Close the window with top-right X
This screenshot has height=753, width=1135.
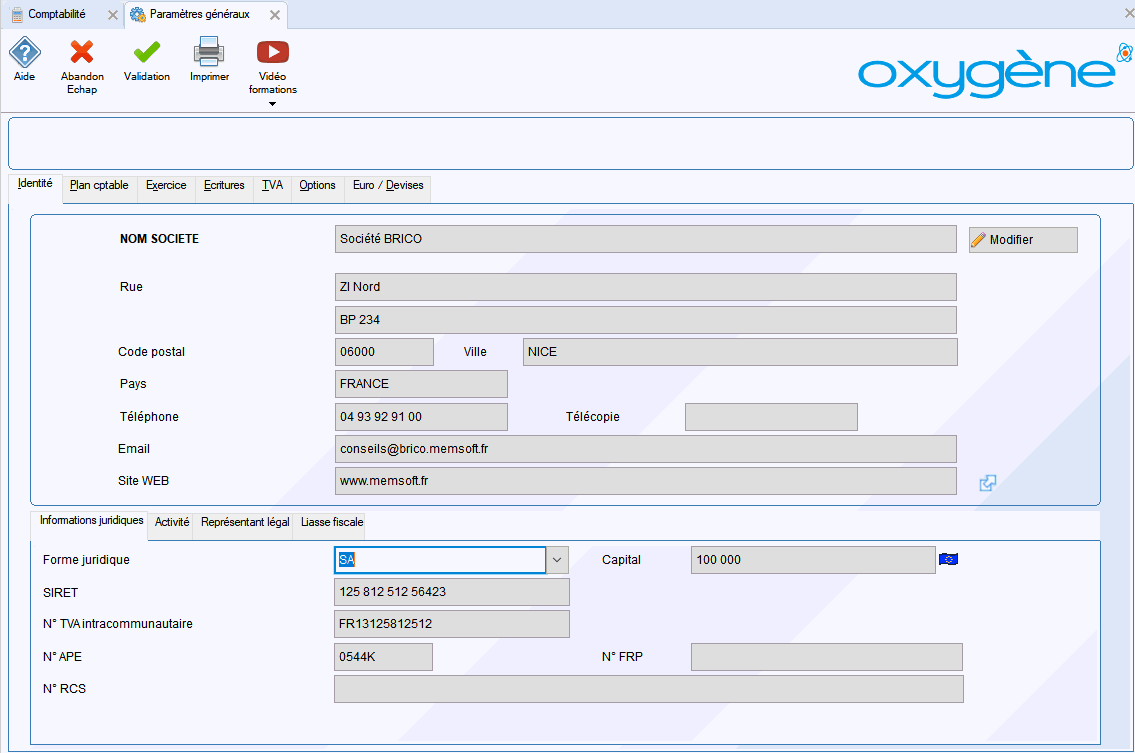pos(1128,14)
